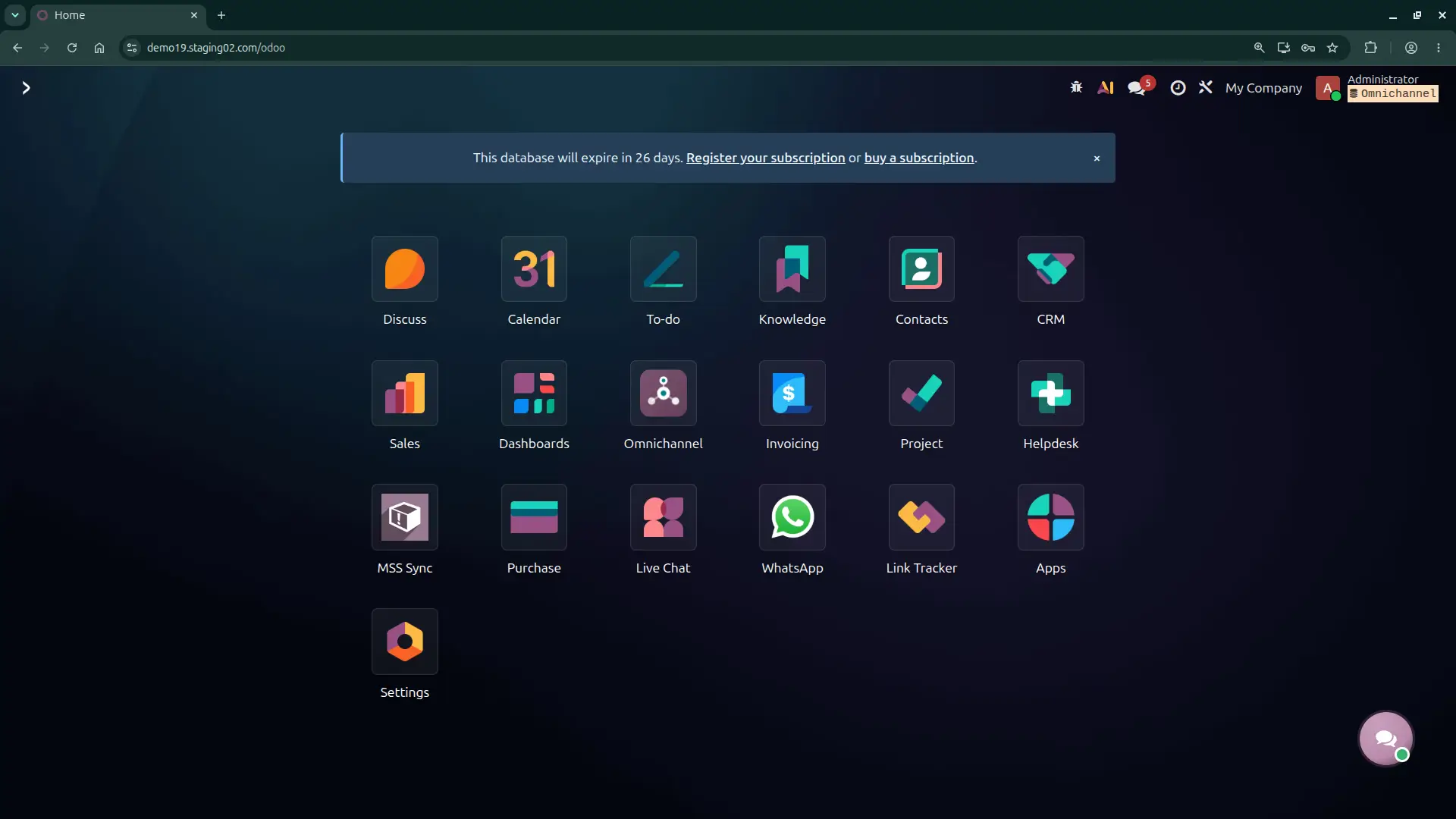Launch the Helpdesk app
Viewport: 1456px width, 819px height.
[1051, 394]
